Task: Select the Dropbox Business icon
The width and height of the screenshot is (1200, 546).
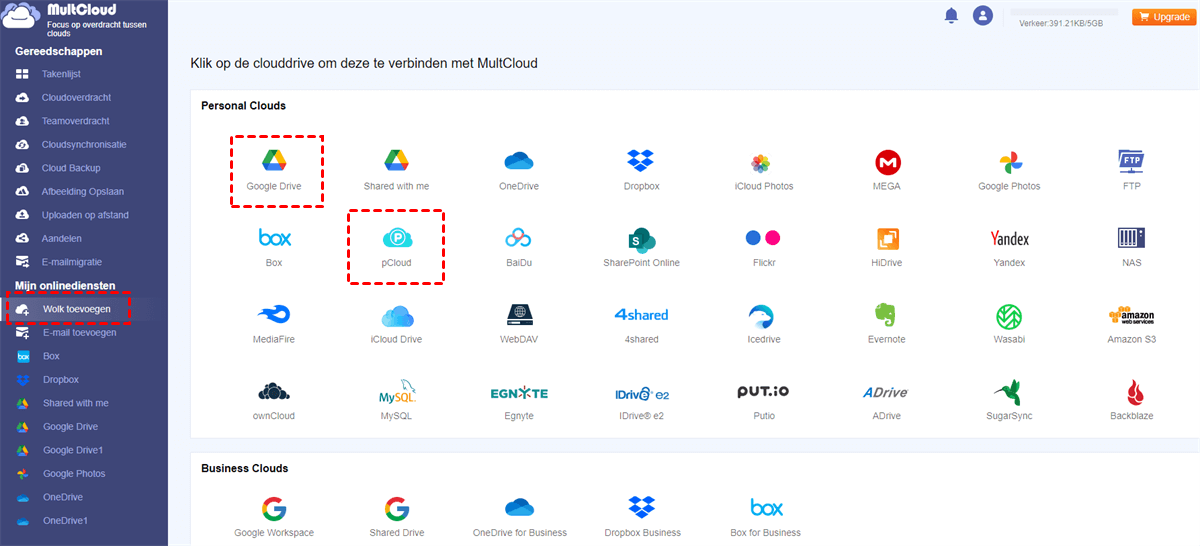Action: pyautogui.click(x=641, y=507)
